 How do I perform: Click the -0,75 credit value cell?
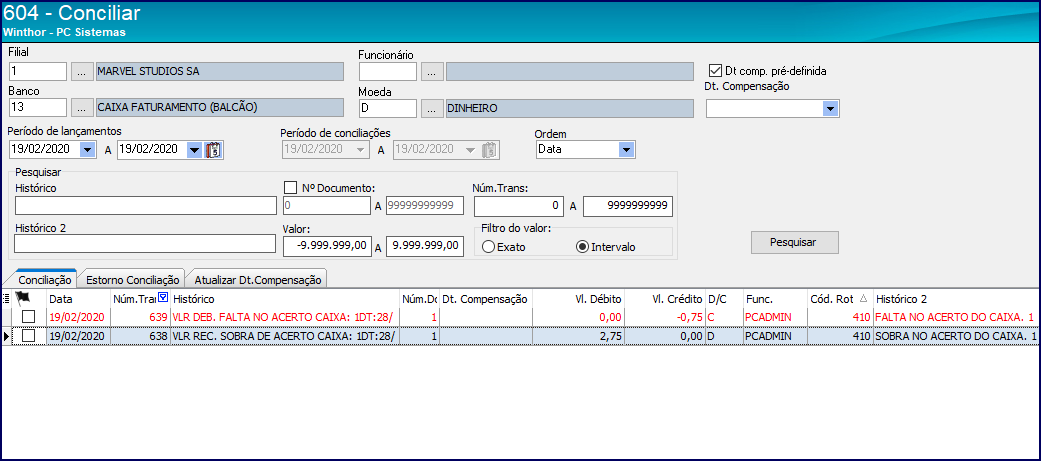pos(665,318)
